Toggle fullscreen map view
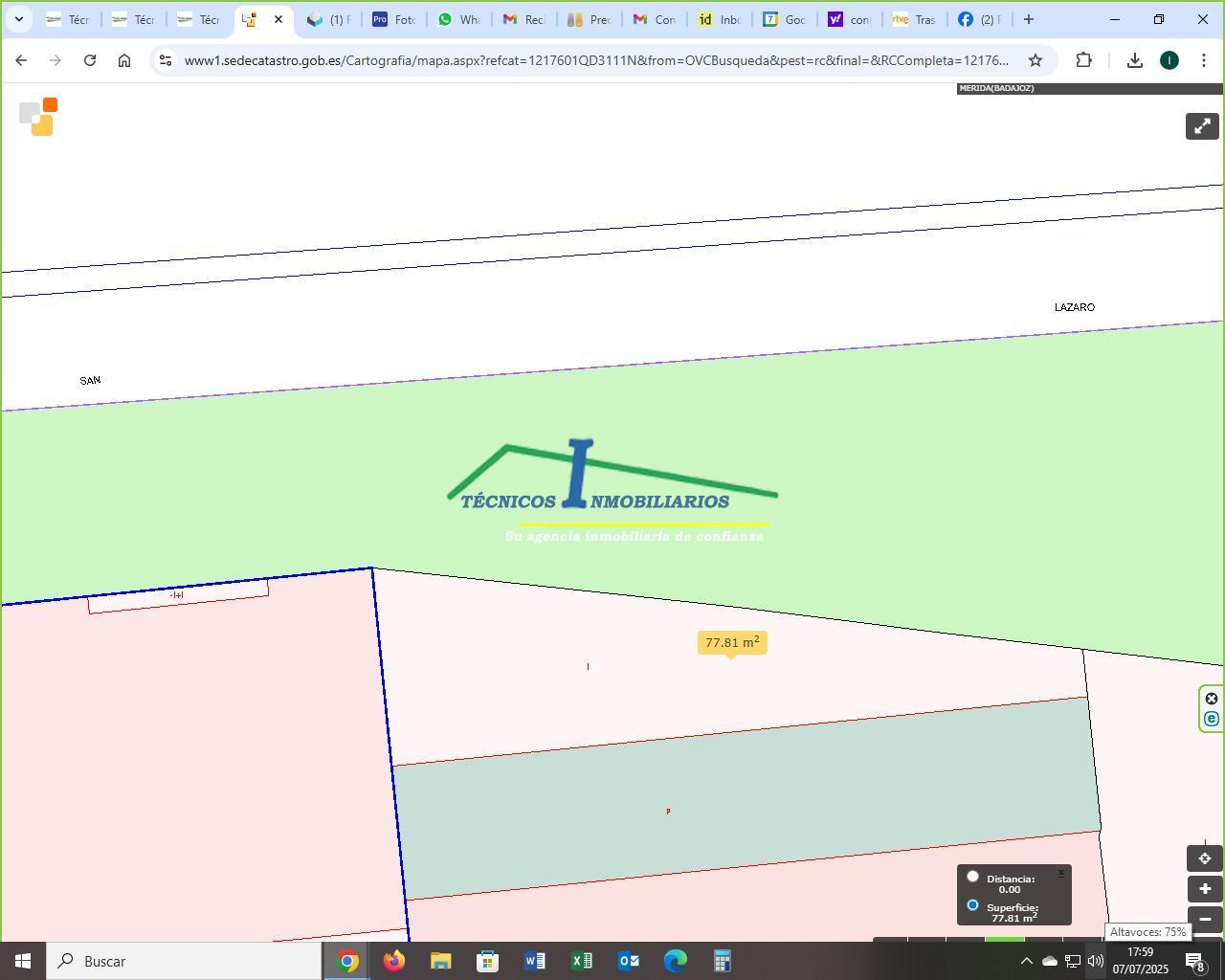The width and height of the screenshot is (1225, 980). coord(1202,126)
